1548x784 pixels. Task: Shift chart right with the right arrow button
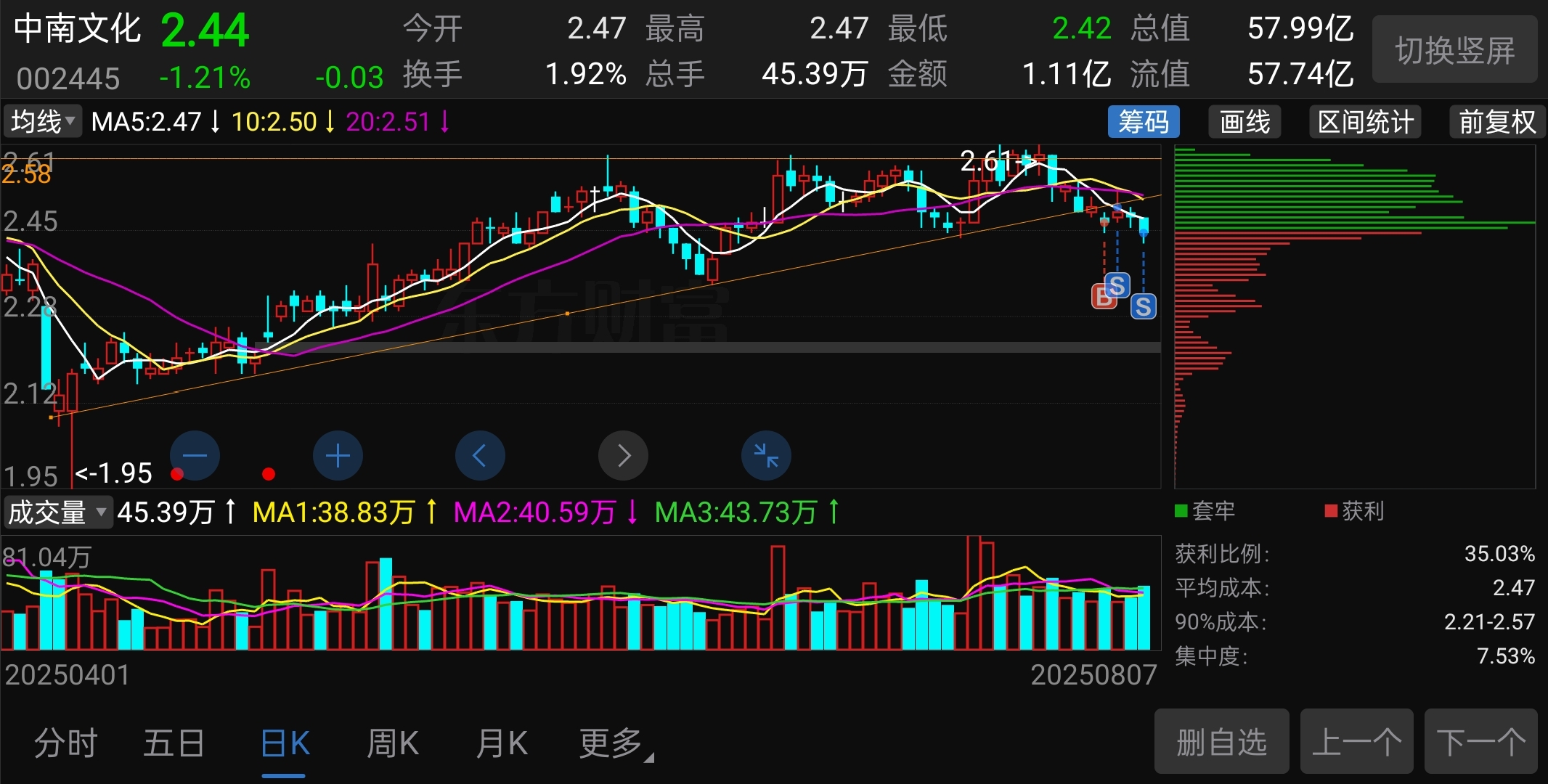[x=623, y=456]
